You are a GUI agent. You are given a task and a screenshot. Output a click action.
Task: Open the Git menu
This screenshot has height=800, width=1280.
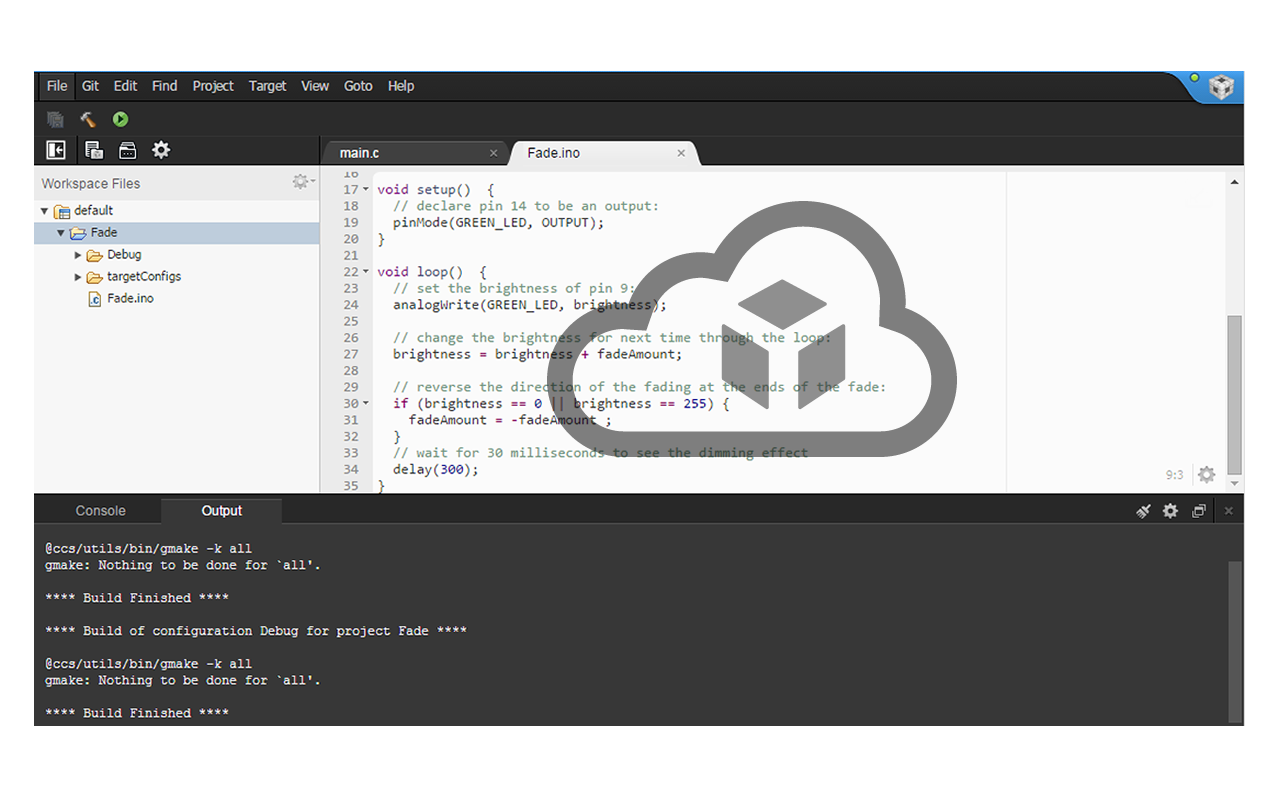tap(90, 86)
